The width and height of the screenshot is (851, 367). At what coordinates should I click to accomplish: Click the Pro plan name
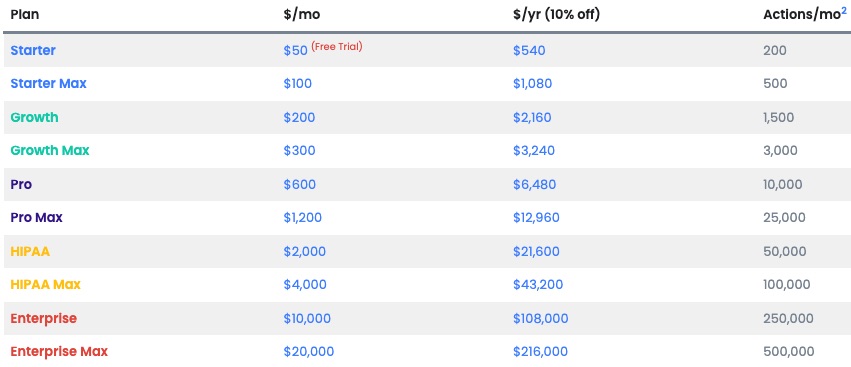coord(21,184)
